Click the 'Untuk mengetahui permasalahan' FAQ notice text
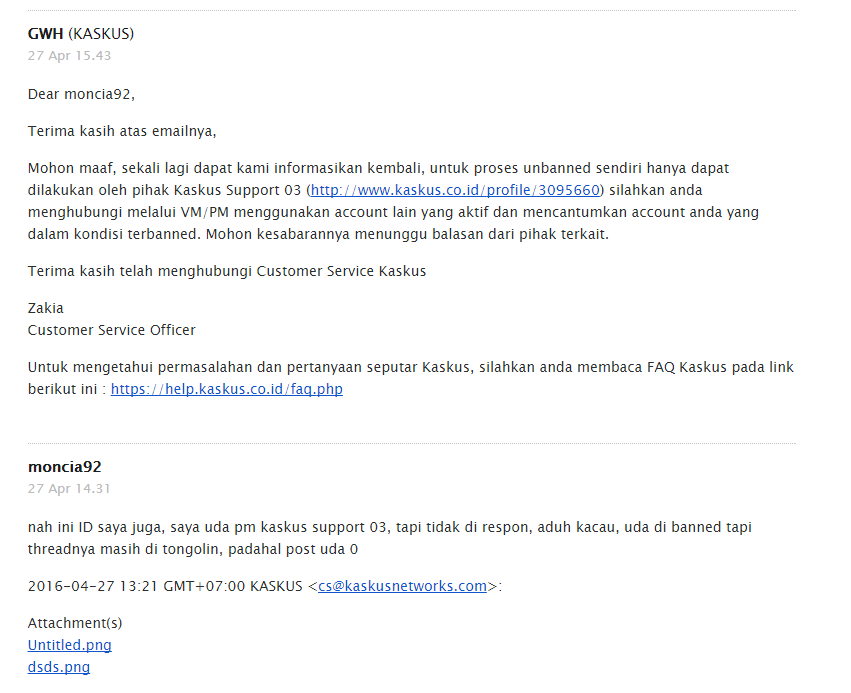Image resolution: width=851 pixels, height=693 pixels. pyautogui.click(x=410, y=378)
